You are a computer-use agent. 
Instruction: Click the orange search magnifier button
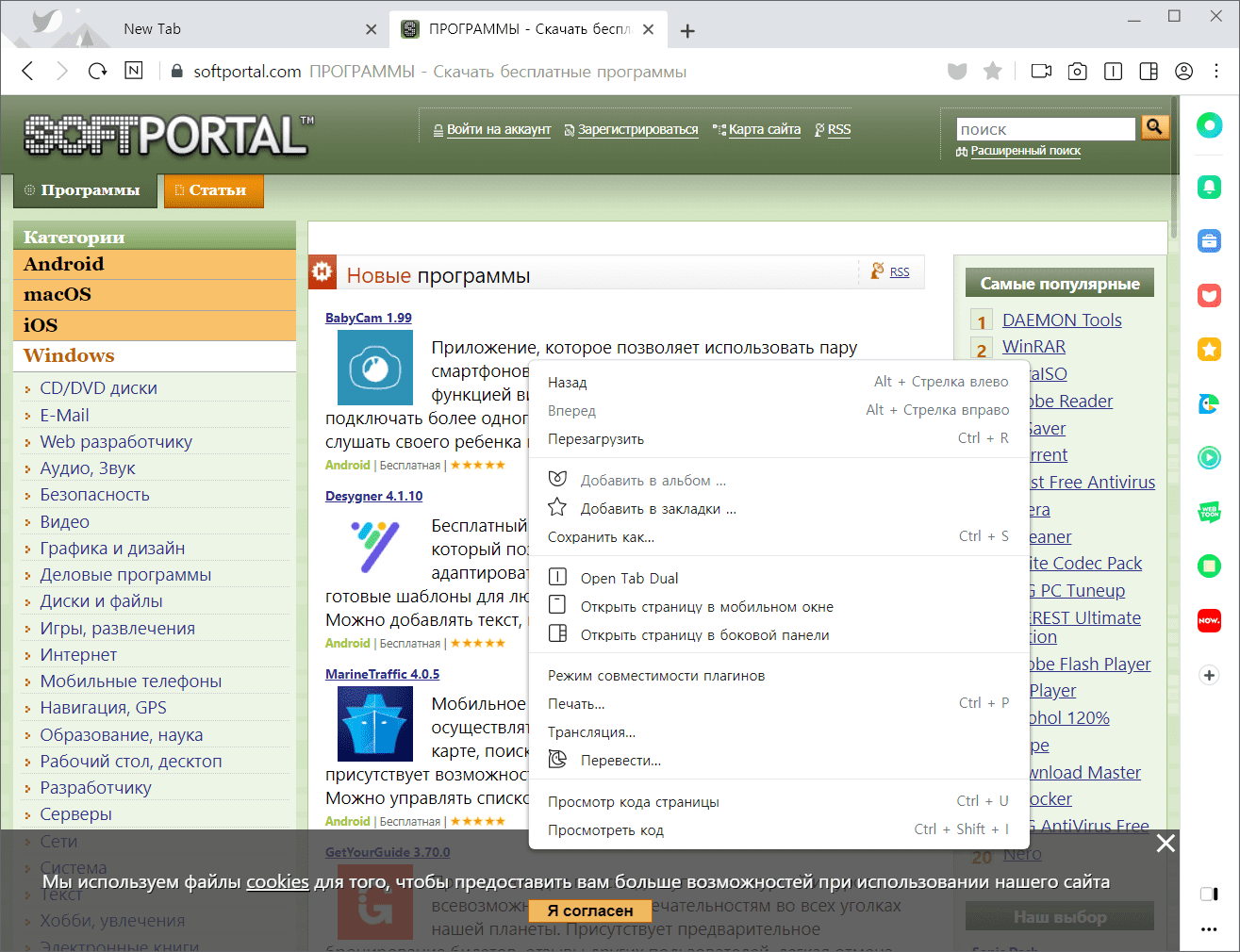tap(1154, 127)
